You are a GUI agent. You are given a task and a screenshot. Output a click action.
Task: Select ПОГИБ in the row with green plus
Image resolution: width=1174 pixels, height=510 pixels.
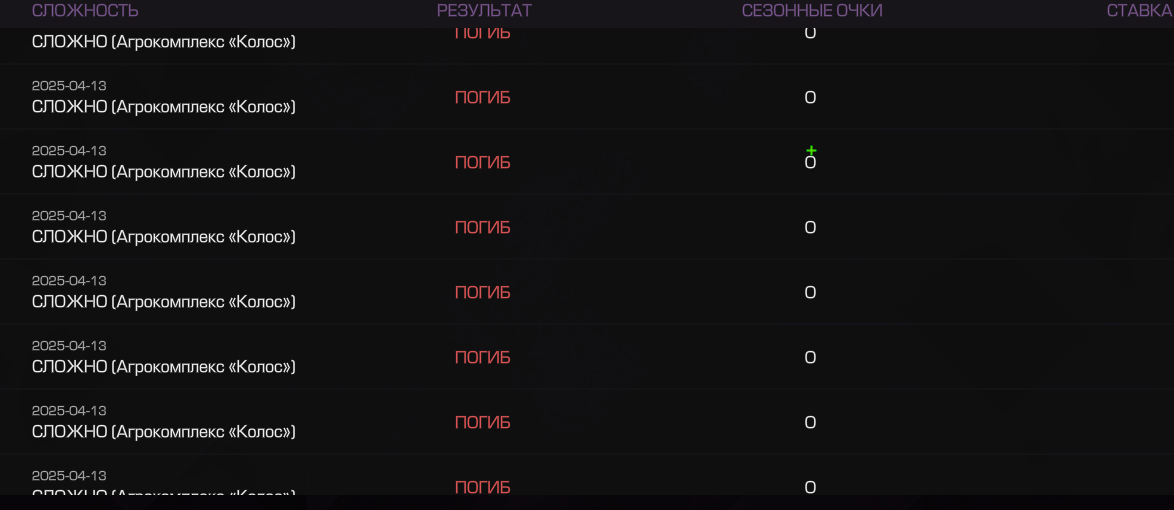(x=483, y=163)
